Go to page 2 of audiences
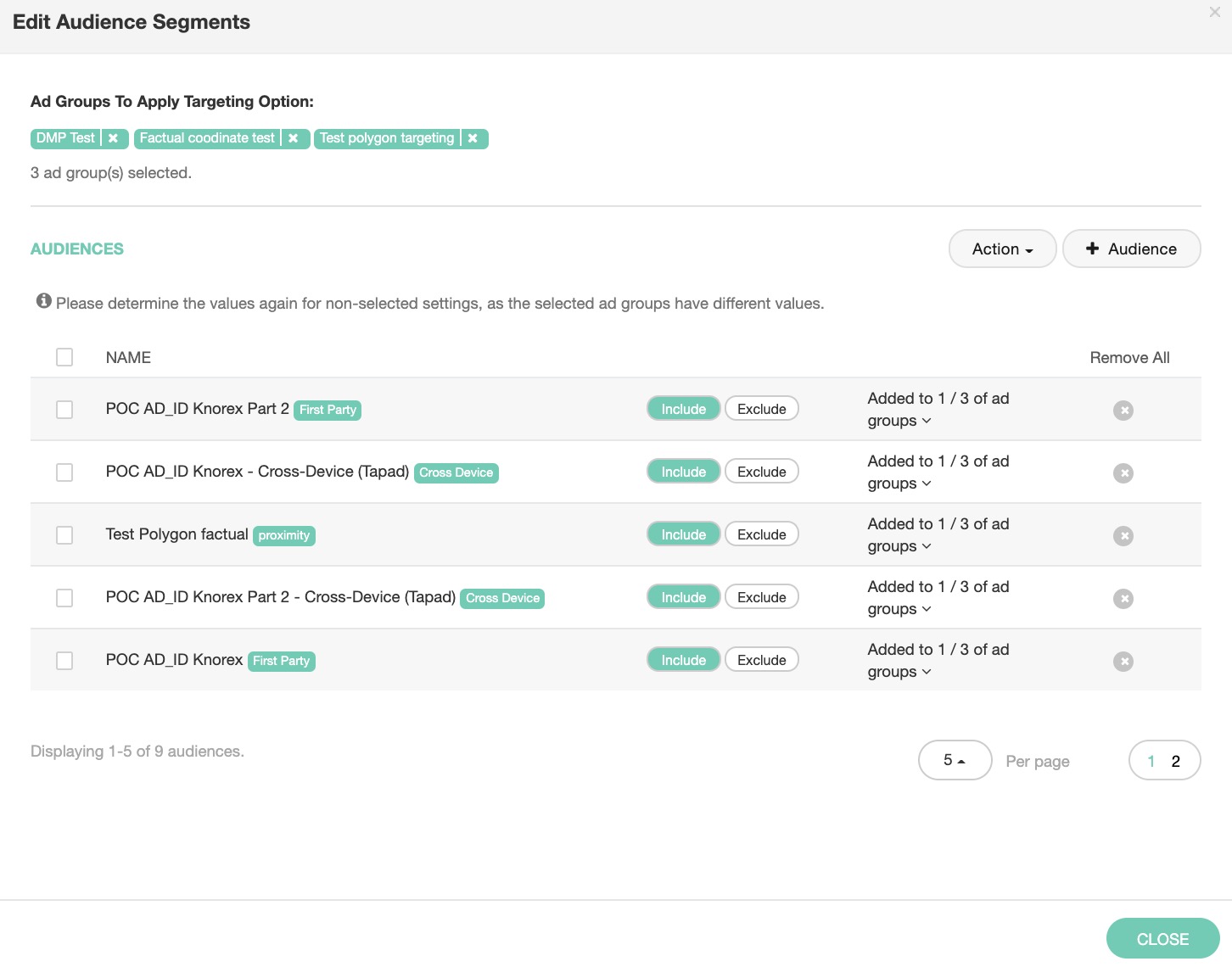Screen dimensions: 1232x967 1175,761
